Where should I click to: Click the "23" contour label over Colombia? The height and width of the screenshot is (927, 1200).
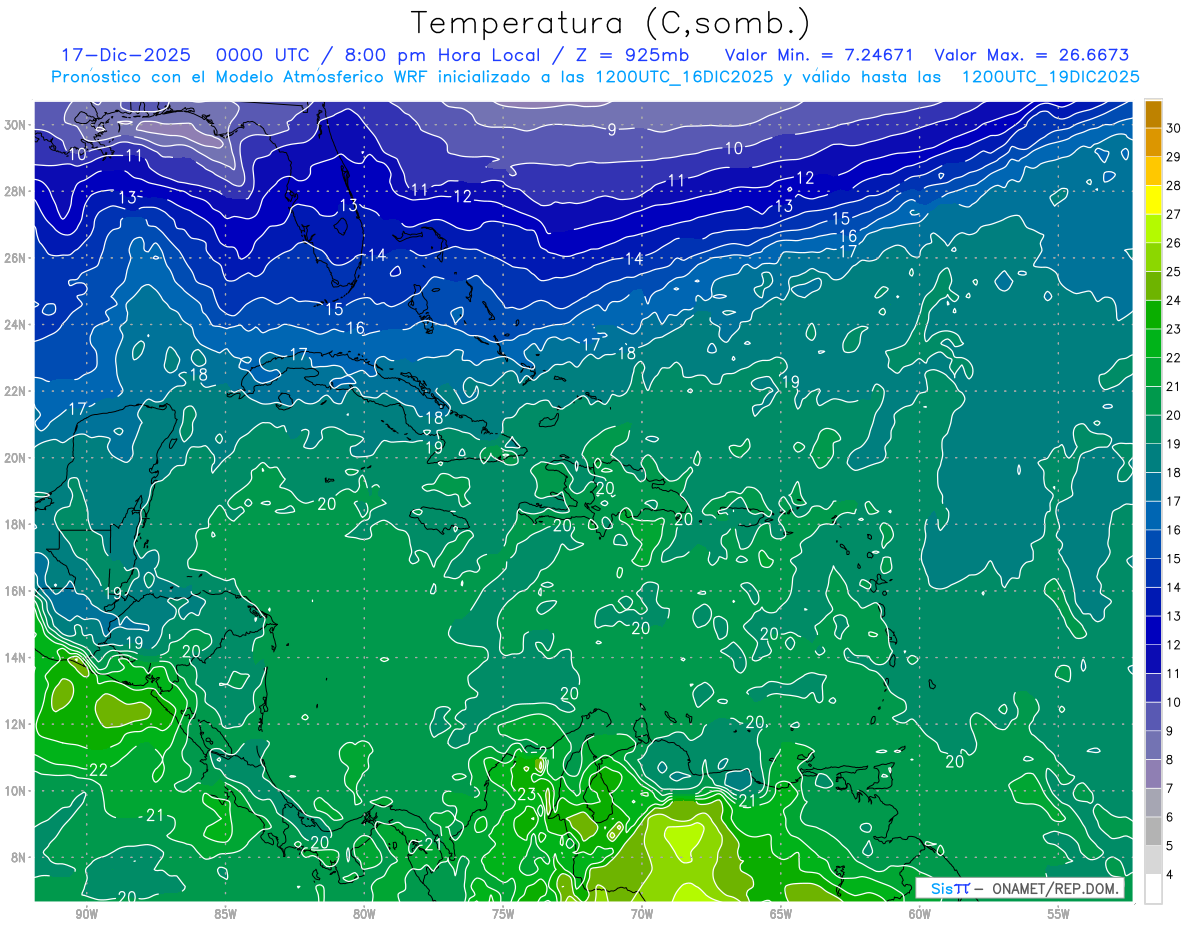527,794
